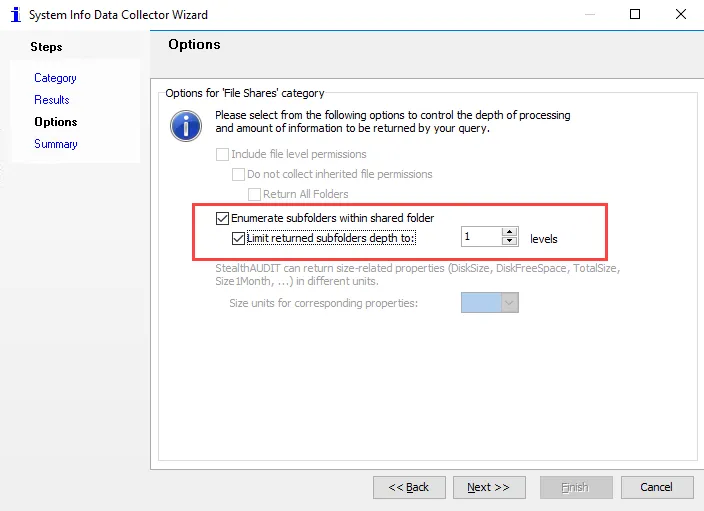Click the Next >> button
The height and width of the screenshot is (511, 704).
(489, 487)
